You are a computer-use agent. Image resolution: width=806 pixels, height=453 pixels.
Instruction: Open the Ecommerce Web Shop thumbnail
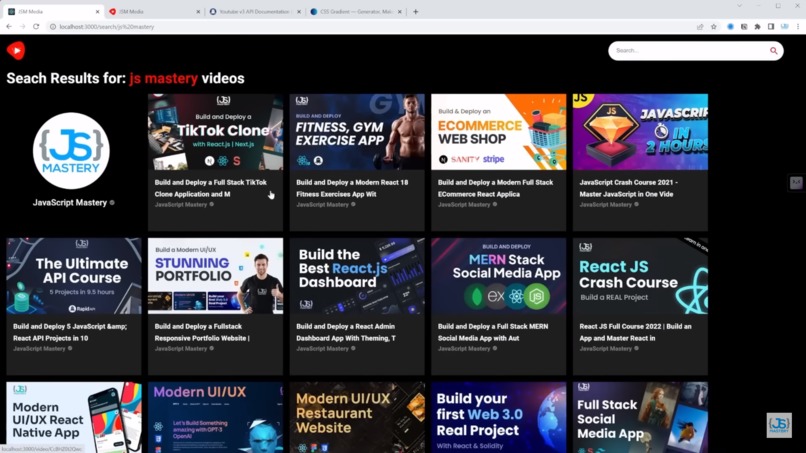[x=499, y=132]
